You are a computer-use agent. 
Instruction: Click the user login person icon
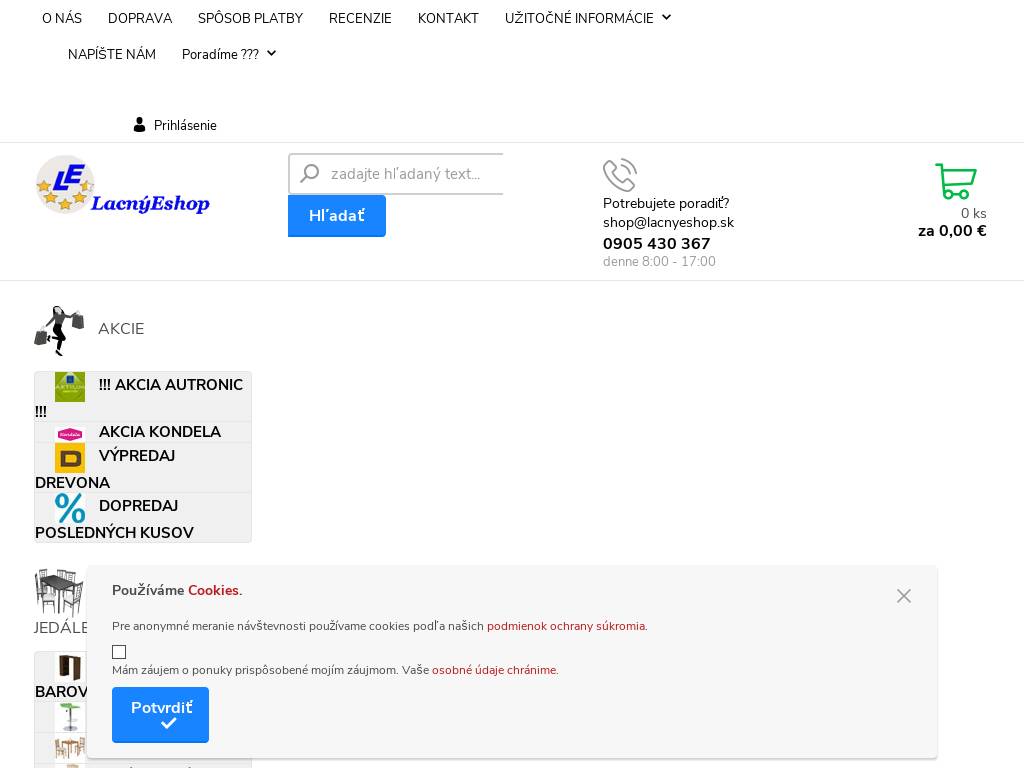pyautogui.click(x=140, y=125)
